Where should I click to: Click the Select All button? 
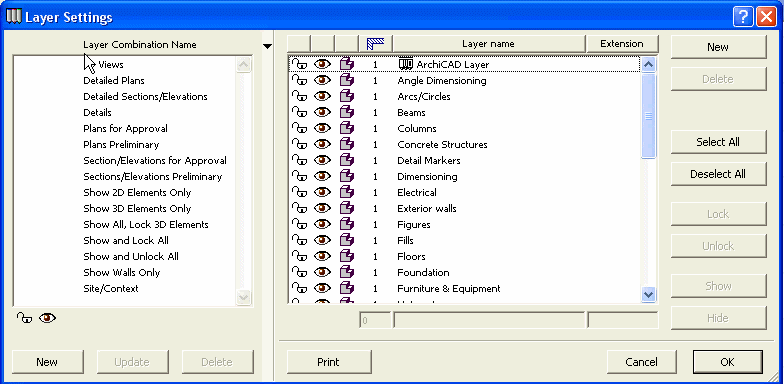tap(718, 142)
